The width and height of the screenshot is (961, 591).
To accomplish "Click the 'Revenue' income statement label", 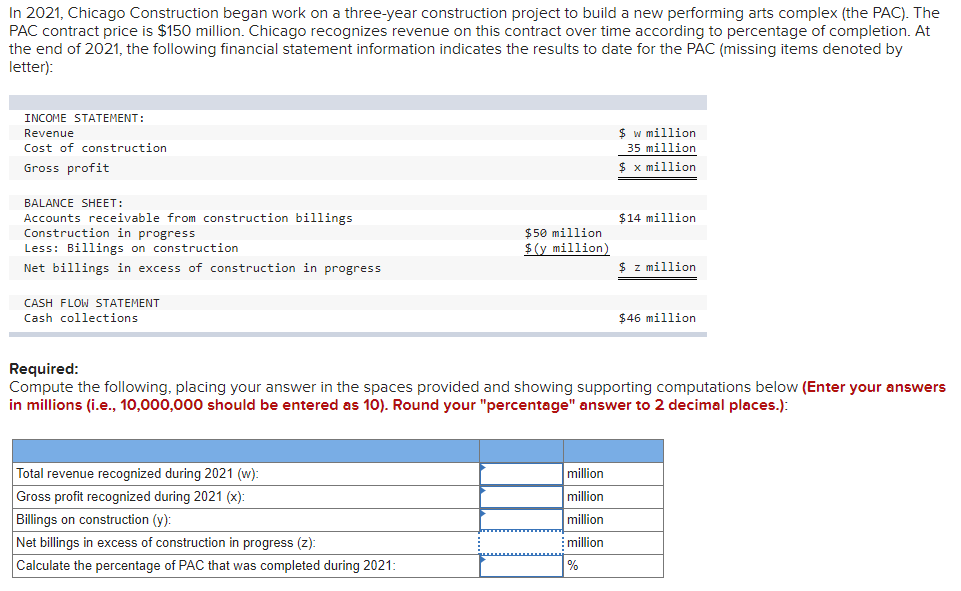I will pos(49,133).
